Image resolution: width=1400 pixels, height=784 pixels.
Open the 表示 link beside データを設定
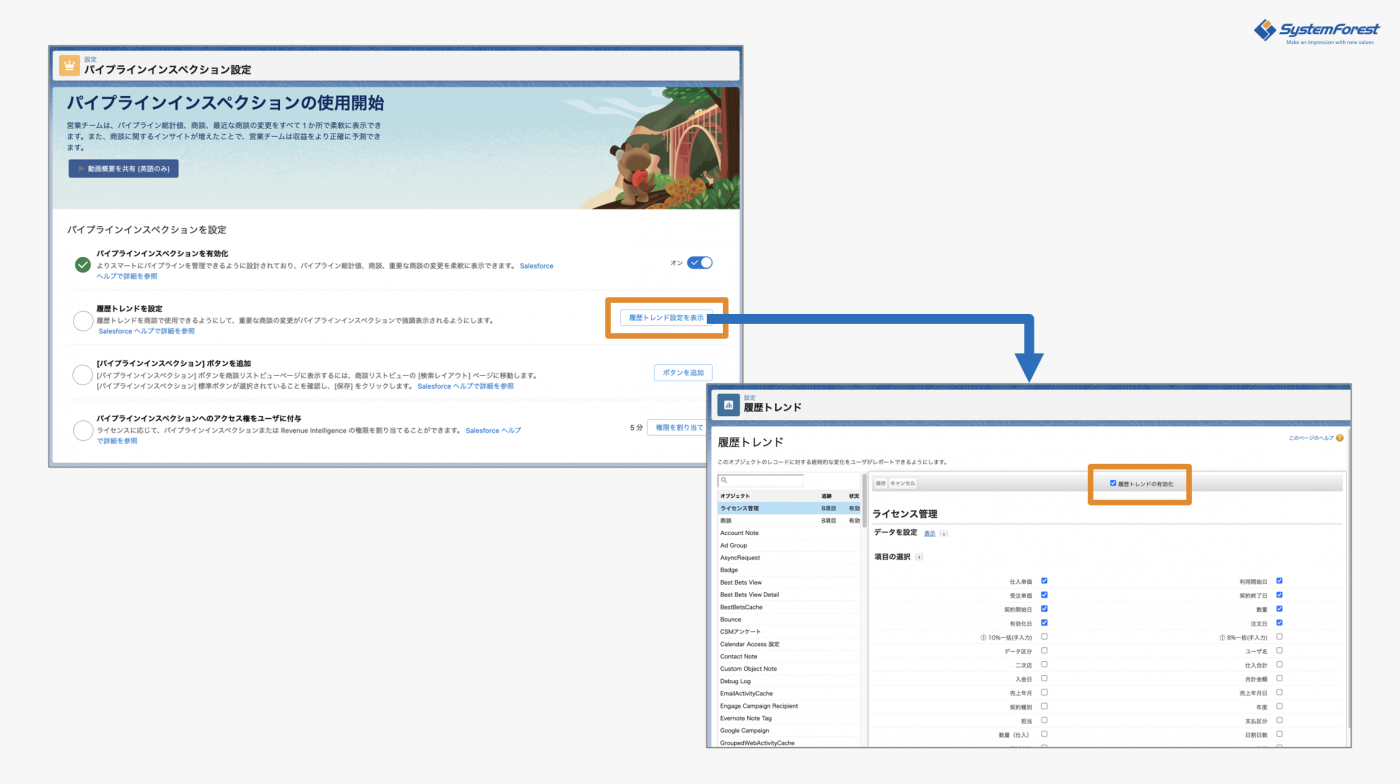coord(930,534)
